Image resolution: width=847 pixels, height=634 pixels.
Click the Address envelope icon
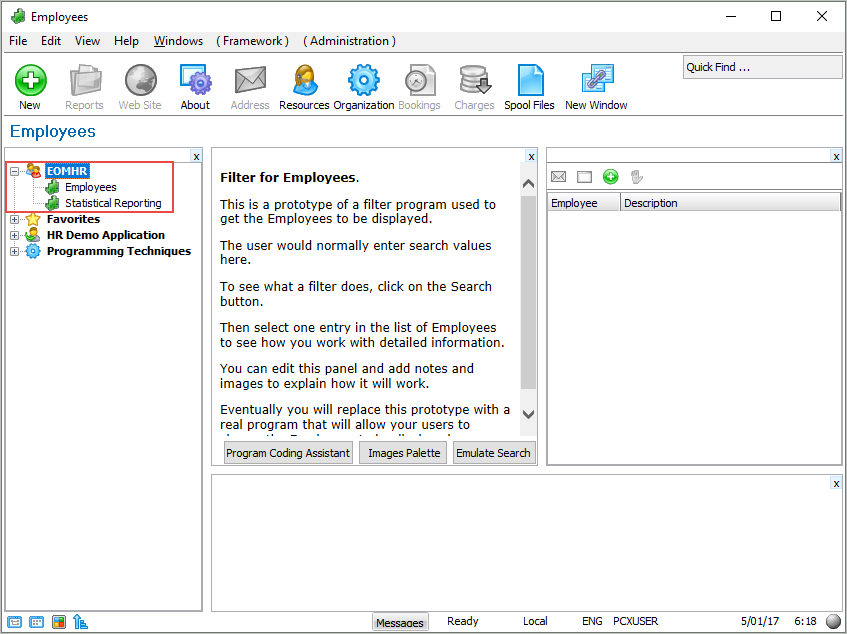(x=250, y=80)
